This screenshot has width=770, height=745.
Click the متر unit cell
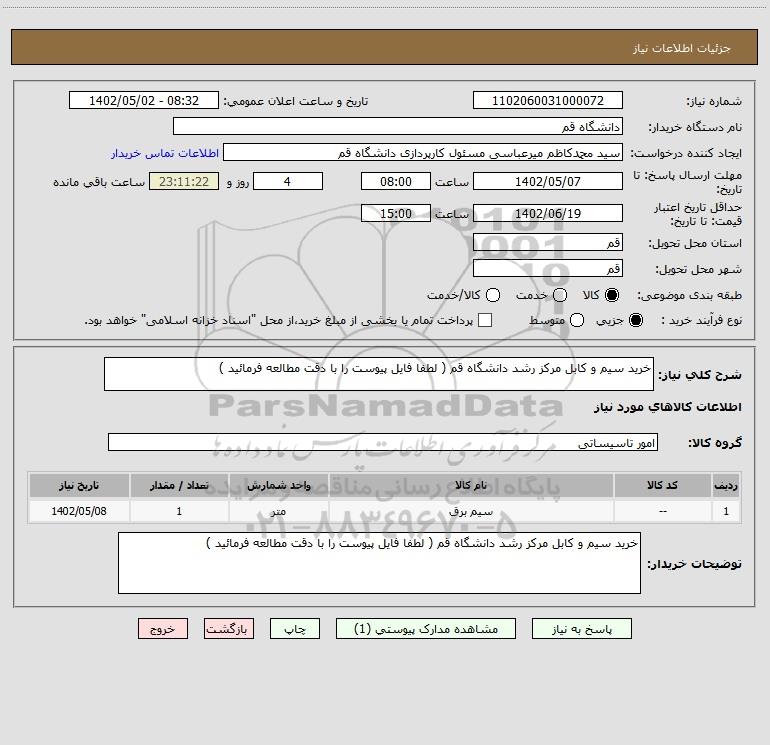pyautogui.click(x=278, y=511)
